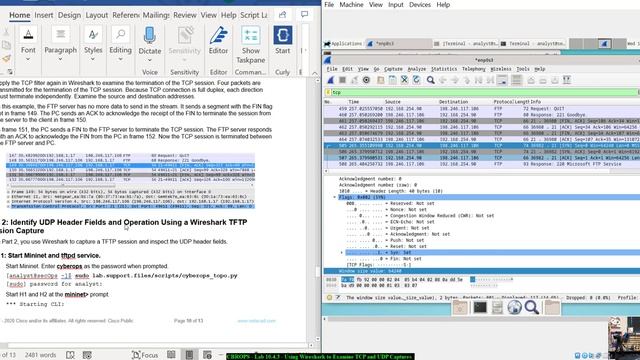Open the Help ribbon tab in Word

[229, 15]
